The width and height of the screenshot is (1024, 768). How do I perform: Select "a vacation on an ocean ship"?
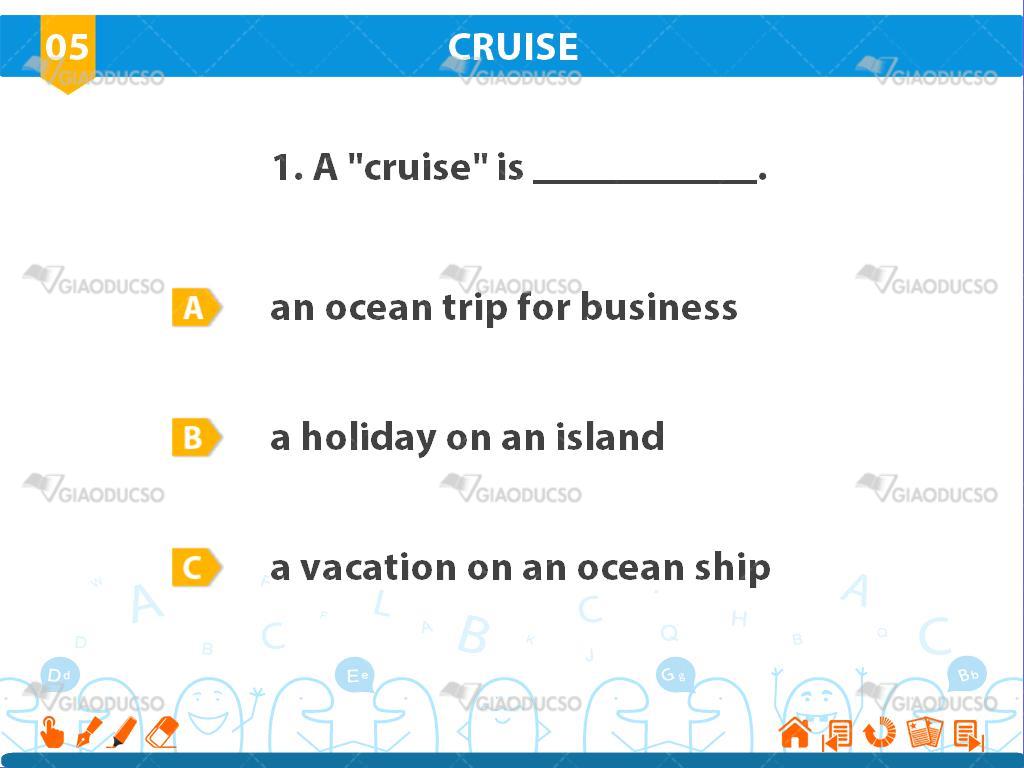[x=520, y=568]
